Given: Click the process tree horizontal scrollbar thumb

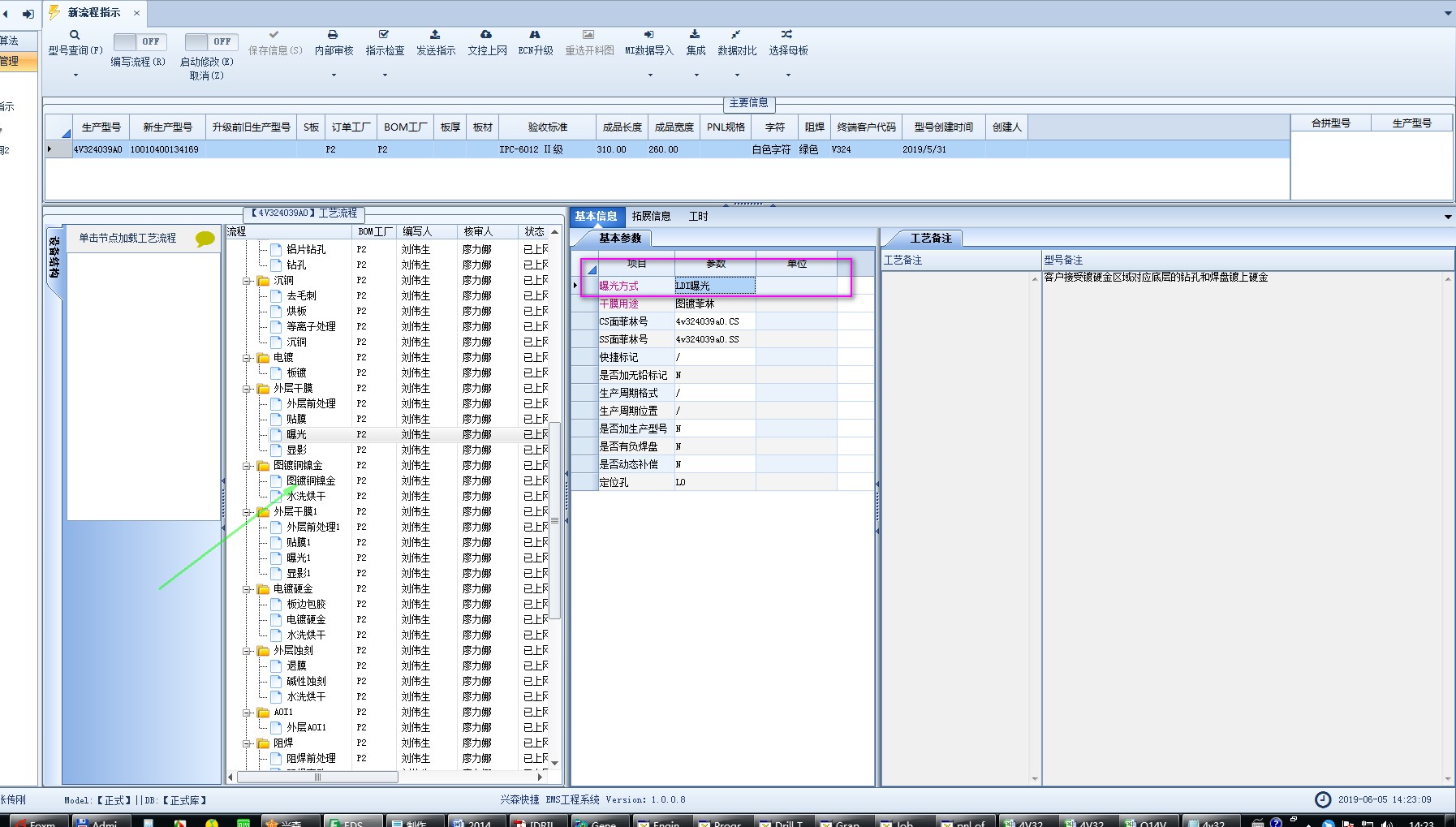Looking at the screenshot, I should click(317, 777).
